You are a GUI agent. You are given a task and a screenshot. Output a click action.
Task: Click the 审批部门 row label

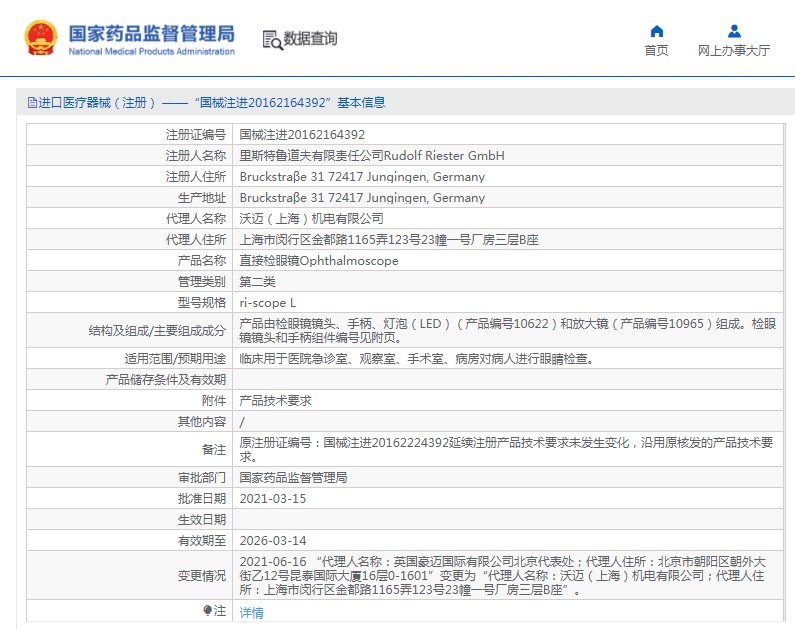202,478
